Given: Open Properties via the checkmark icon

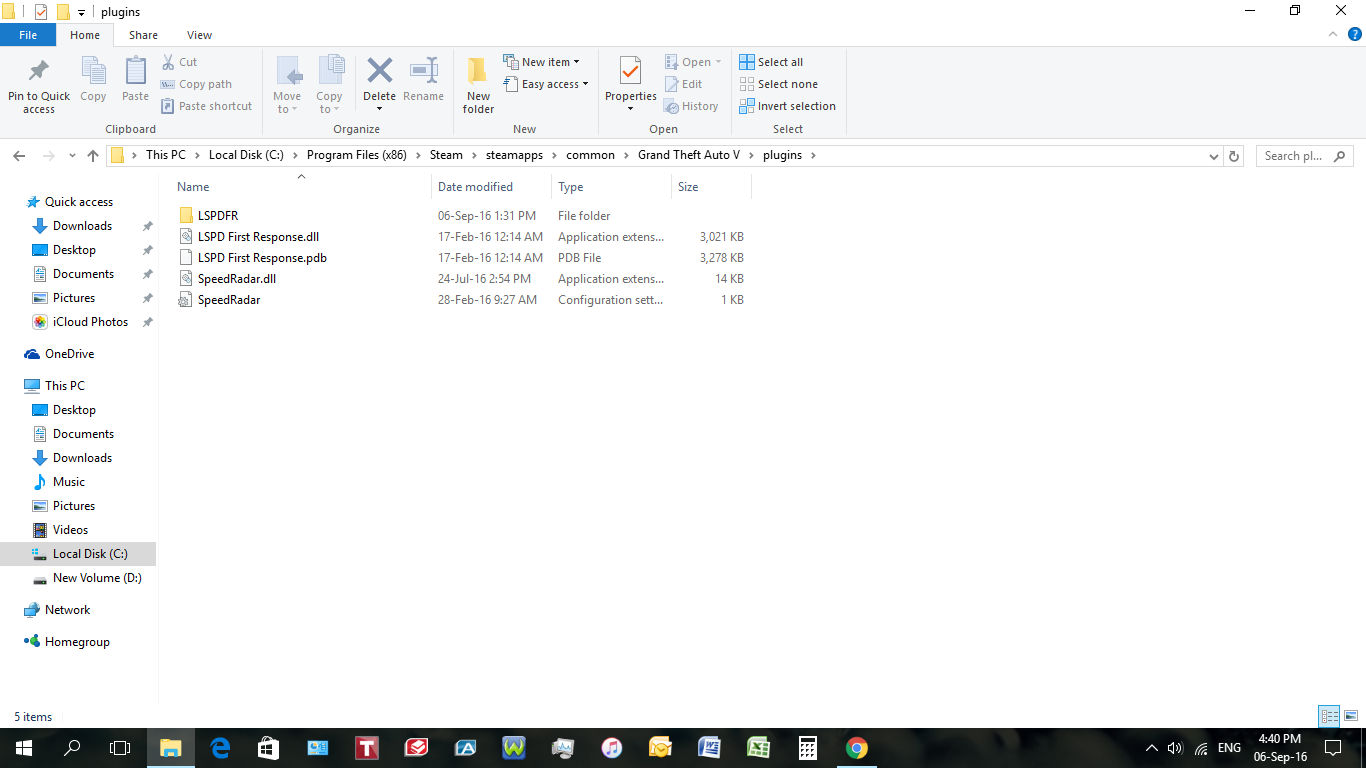Looking at the screenshot, I should (631, 71).
